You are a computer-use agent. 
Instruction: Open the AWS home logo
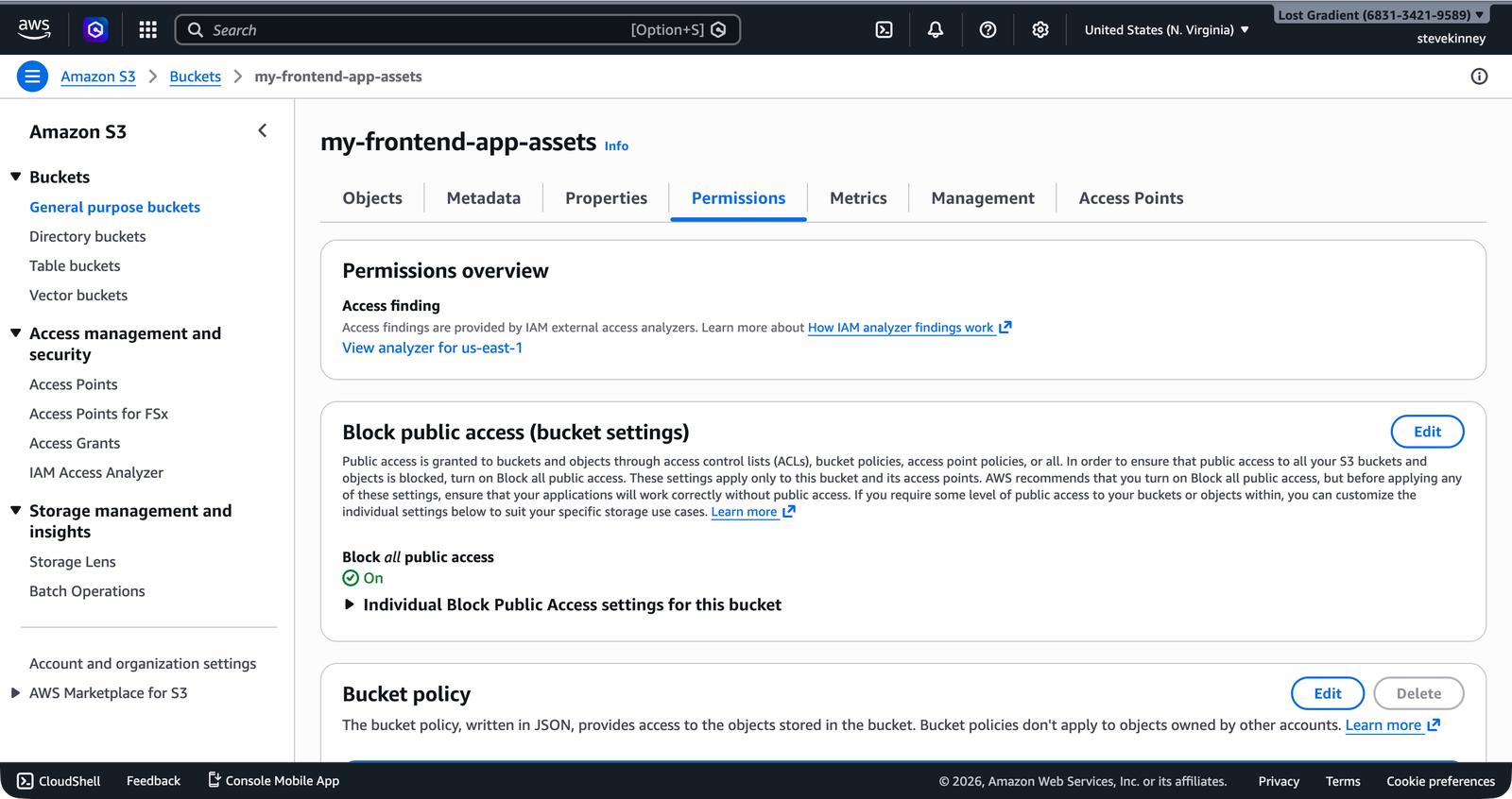click(x=34, y=29)
